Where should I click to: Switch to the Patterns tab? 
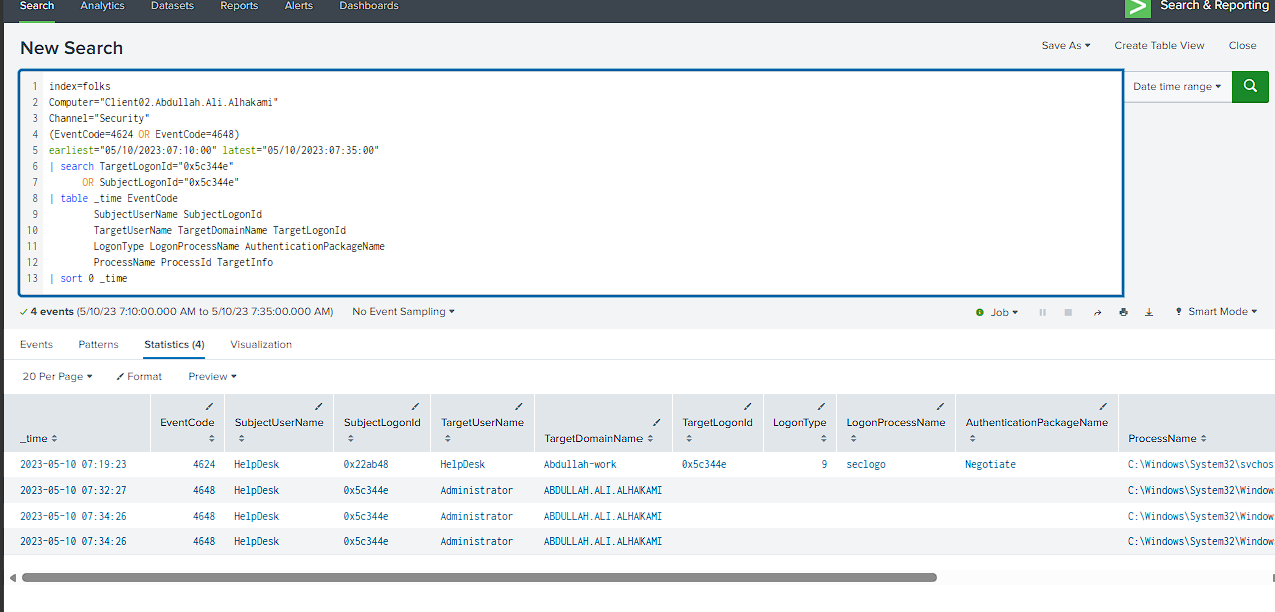98,345
